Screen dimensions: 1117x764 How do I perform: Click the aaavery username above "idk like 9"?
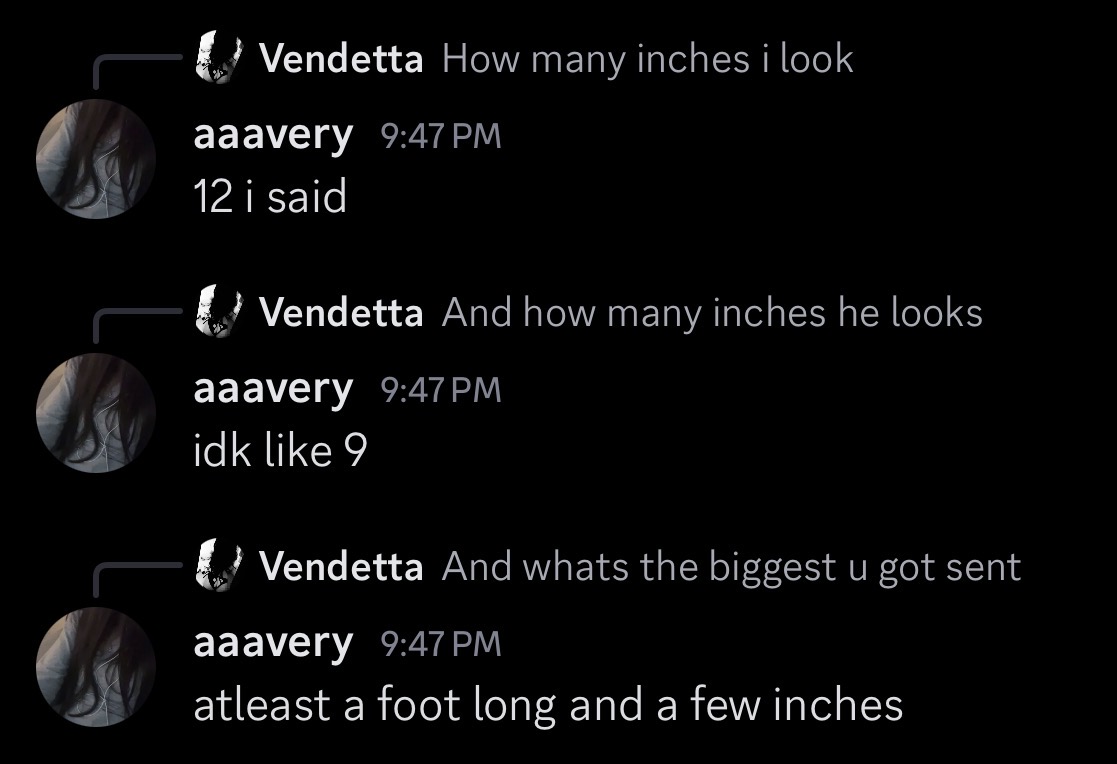pyautogui.click(x=273, y=389)
